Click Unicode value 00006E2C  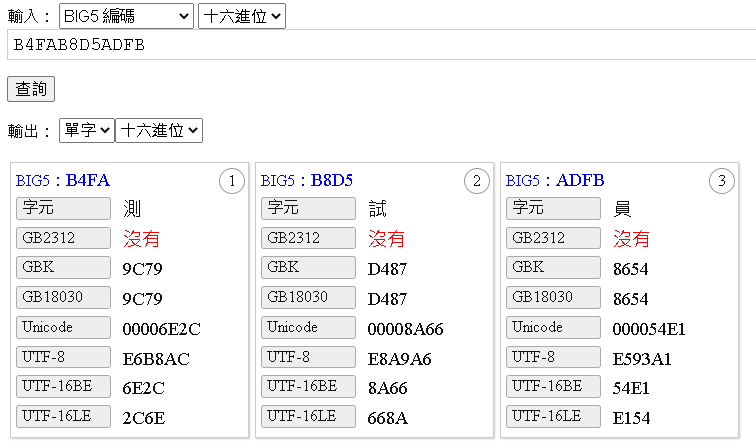[x=162, y=329]
